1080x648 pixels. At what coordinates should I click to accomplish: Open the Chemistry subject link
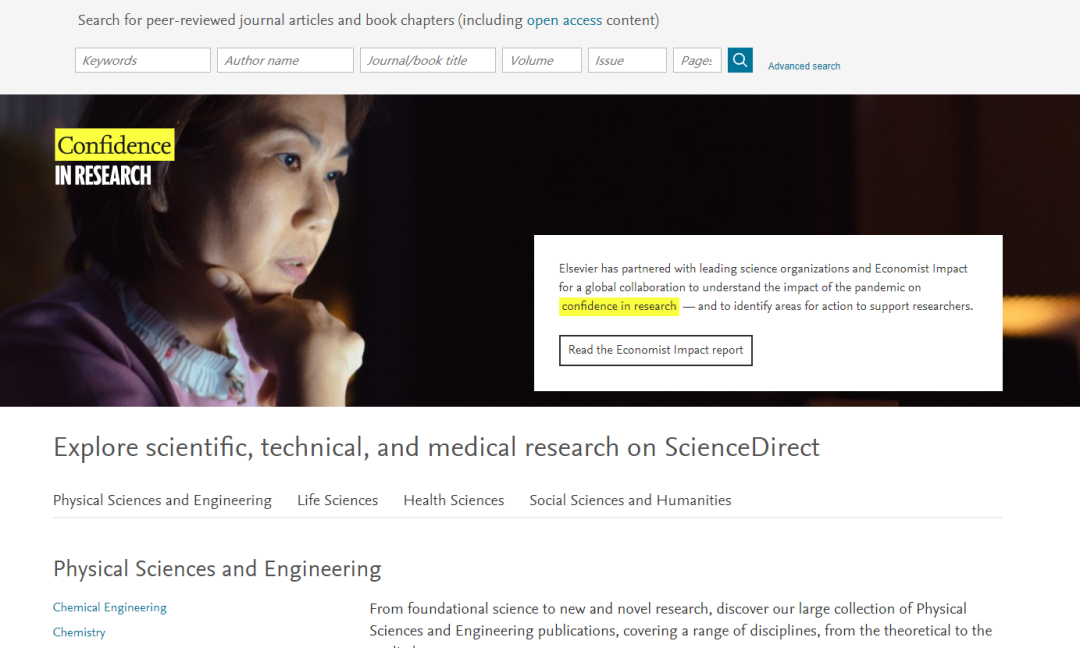click(79, 632)
